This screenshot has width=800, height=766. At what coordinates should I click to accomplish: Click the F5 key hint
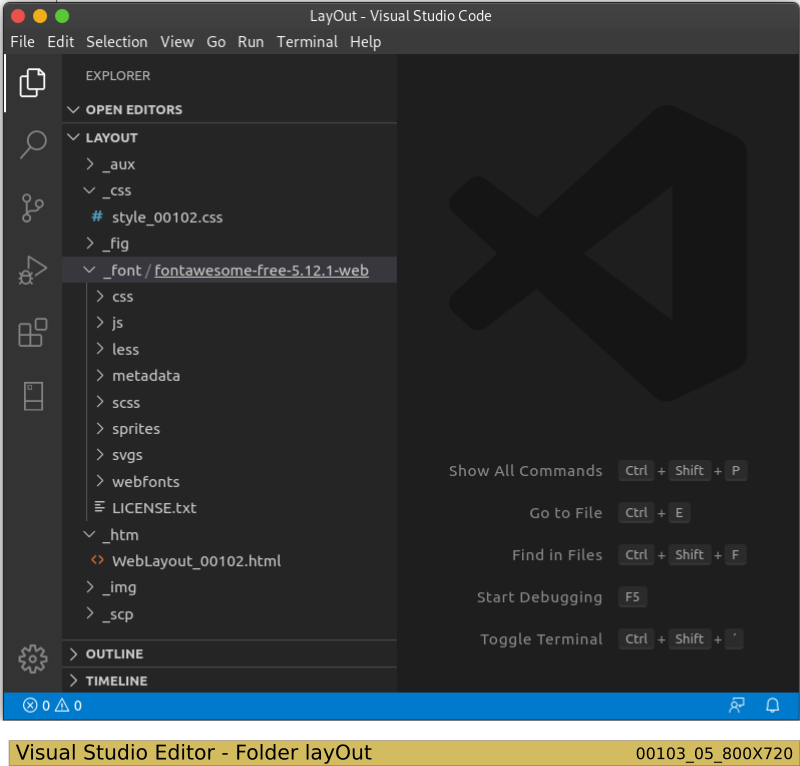coord(632,597)
